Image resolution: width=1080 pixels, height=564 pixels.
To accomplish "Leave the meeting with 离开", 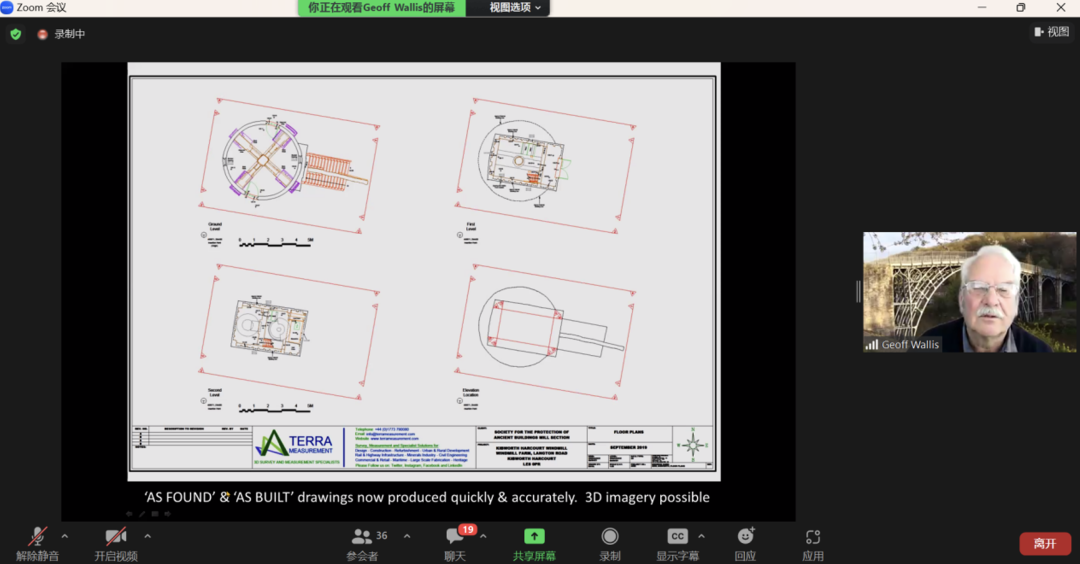I will click(1045, 543).
